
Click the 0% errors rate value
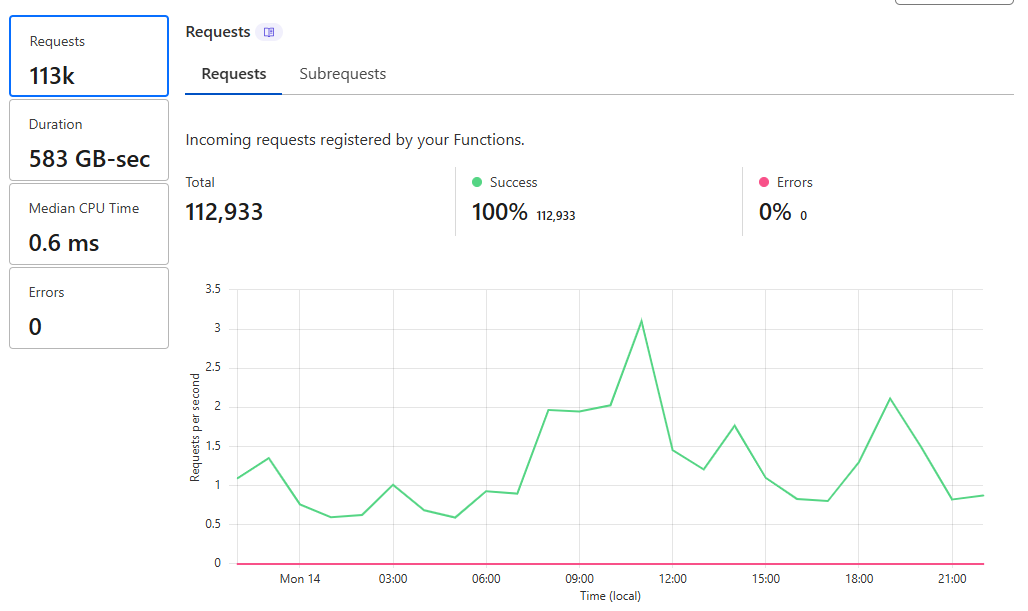[775, 212]
